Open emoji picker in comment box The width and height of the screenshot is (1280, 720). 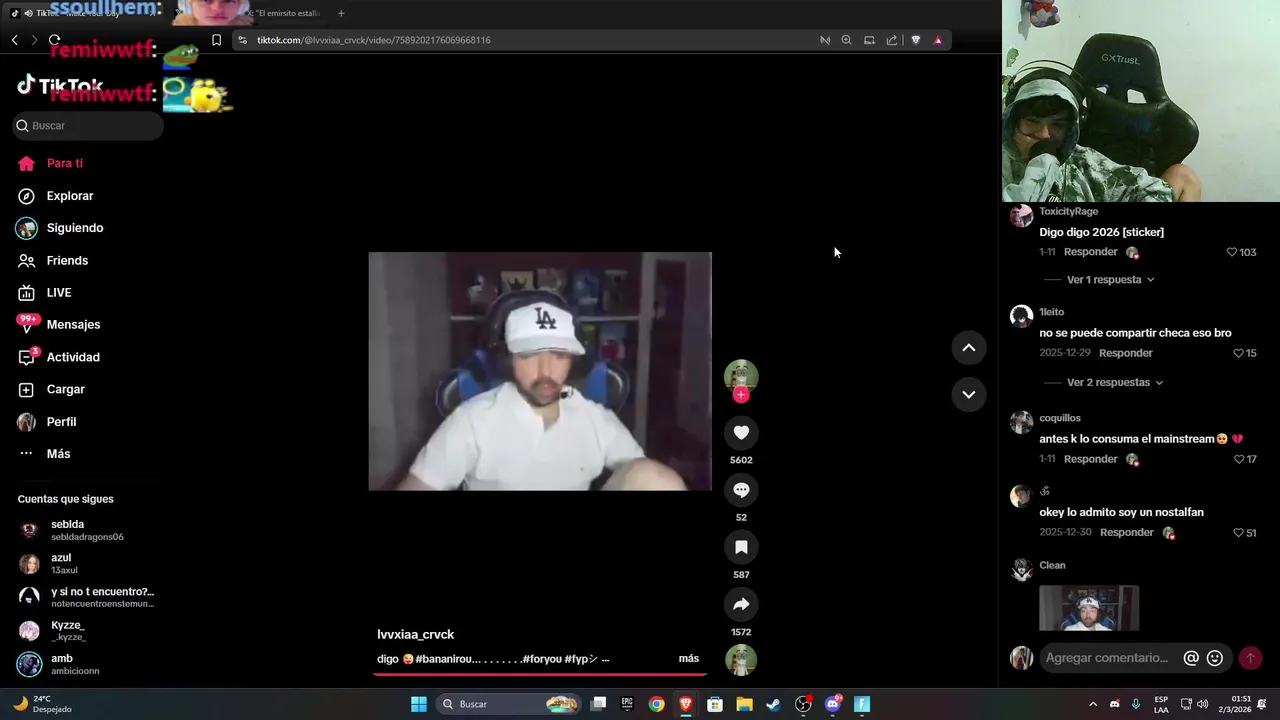[1215, 658]
